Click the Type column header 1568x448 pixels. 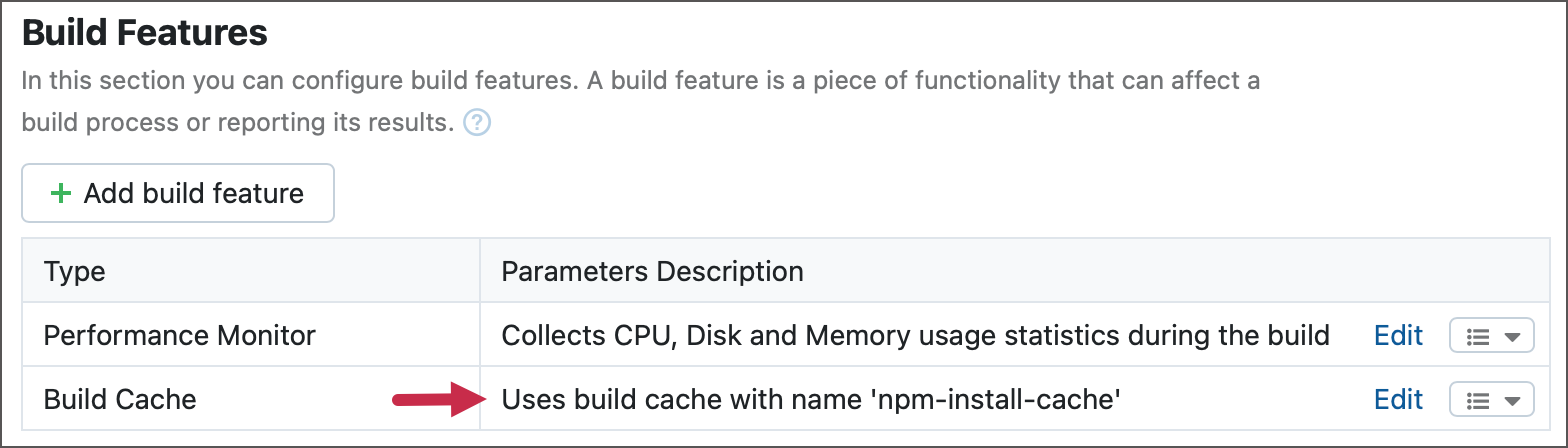click(75, 271)
